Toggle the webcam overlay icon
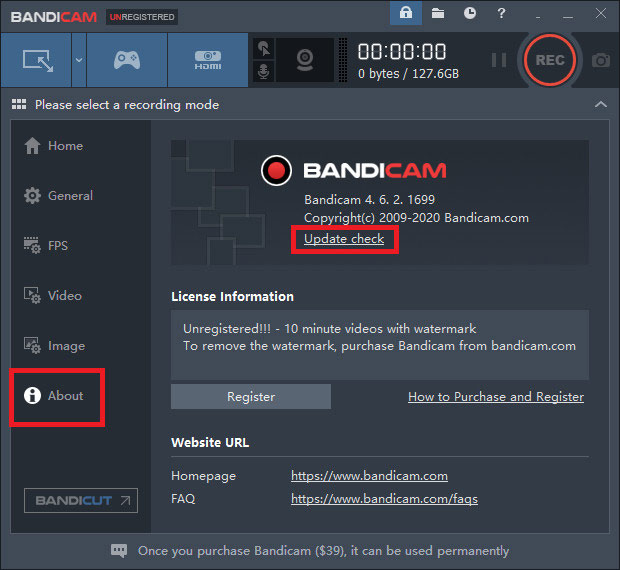This screenshot has height=570, width=620. pyautogui.click(x=305, y=60)
